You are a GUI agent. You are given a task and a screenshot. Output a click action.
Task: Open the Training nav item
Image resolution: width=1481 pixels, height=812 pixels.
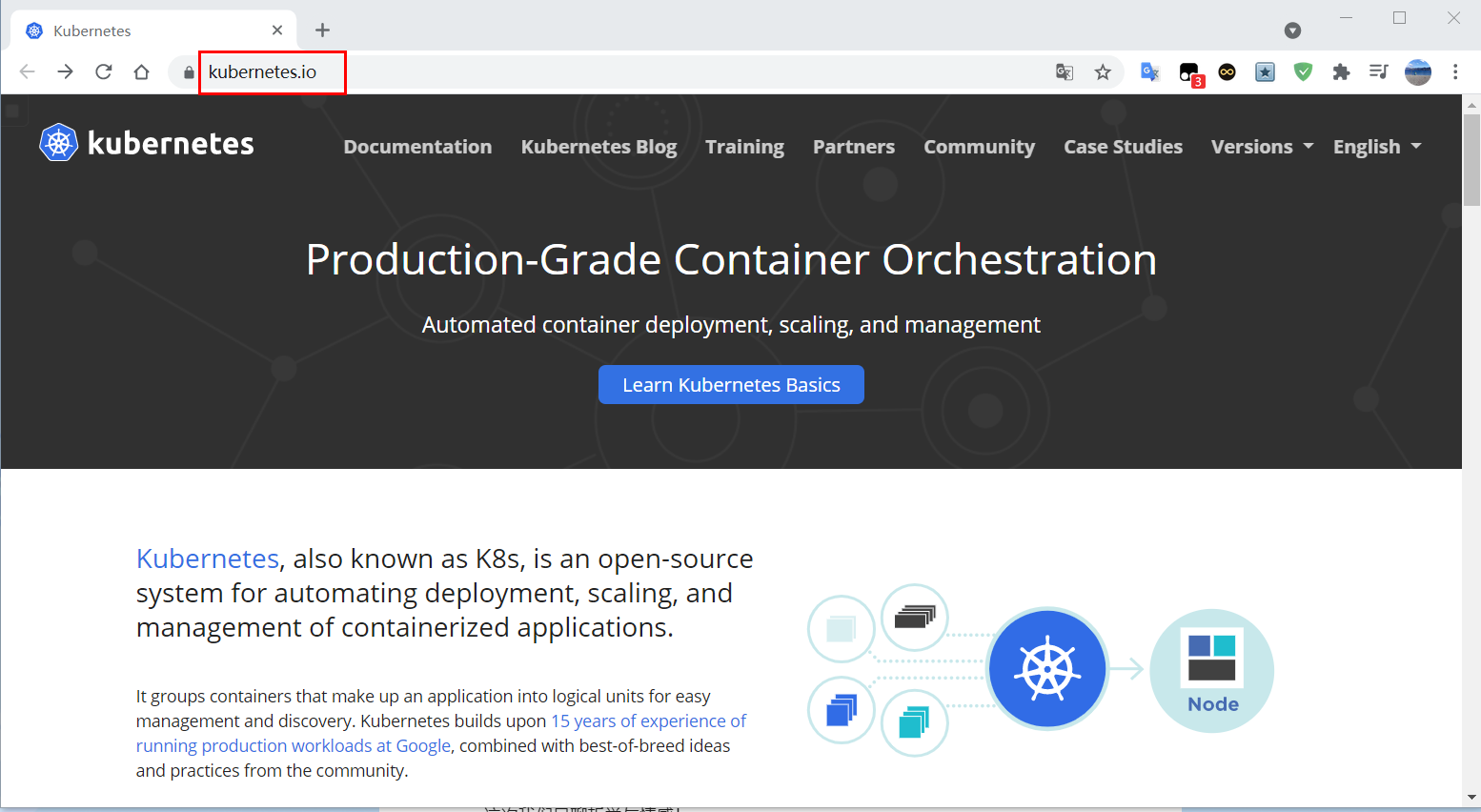pos(744,147)
